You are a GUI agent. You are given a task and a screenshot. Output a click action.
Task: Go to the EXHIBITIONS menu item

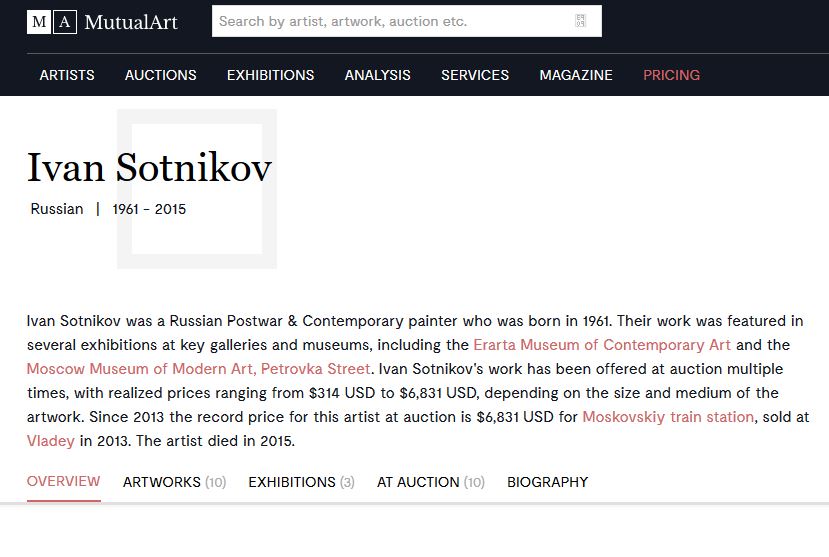coord(271,75)
